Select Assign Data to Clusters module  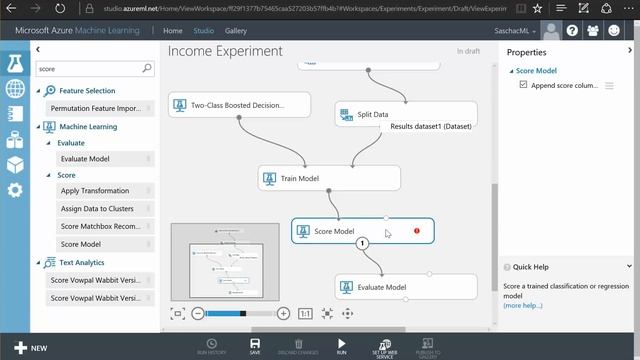(x=105, y=209)
